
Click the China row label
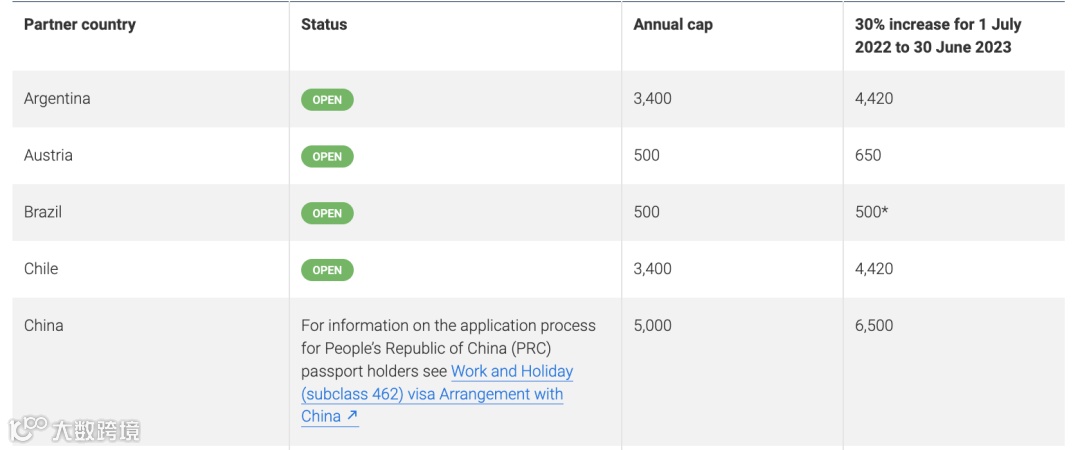pyautogui.click(x=43, y=326)
